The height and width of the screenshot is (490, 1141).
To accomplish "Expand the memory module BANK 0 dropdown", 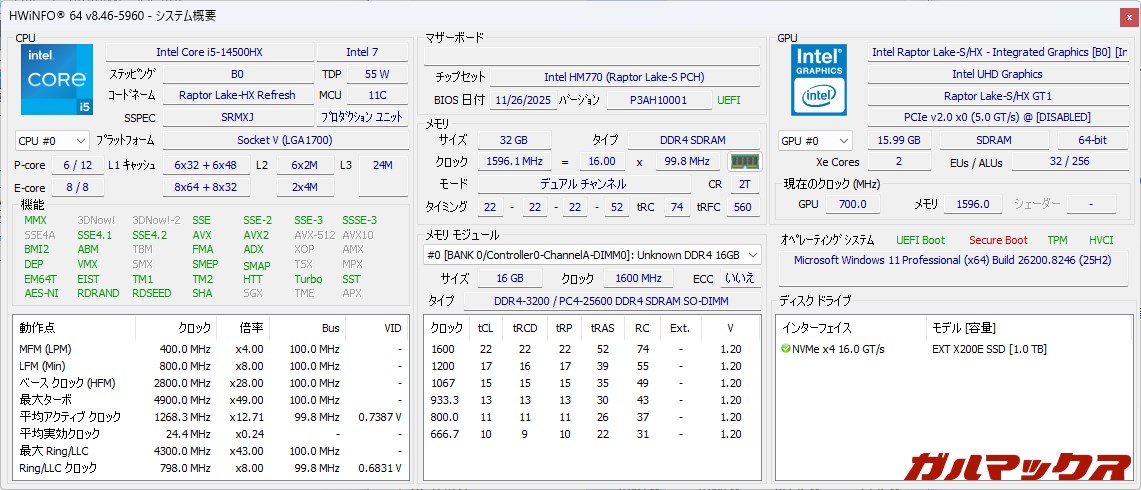I will click(x=592, y=255).
